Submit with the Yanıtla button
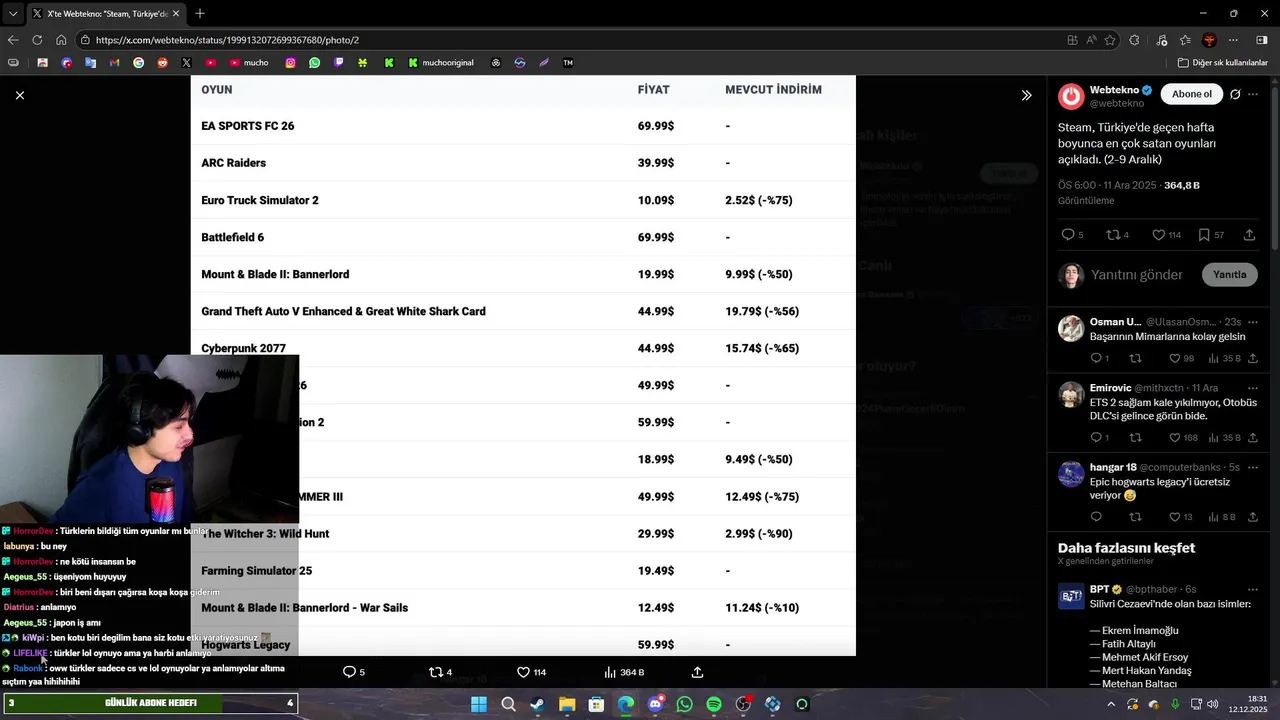 [1229, 274]
